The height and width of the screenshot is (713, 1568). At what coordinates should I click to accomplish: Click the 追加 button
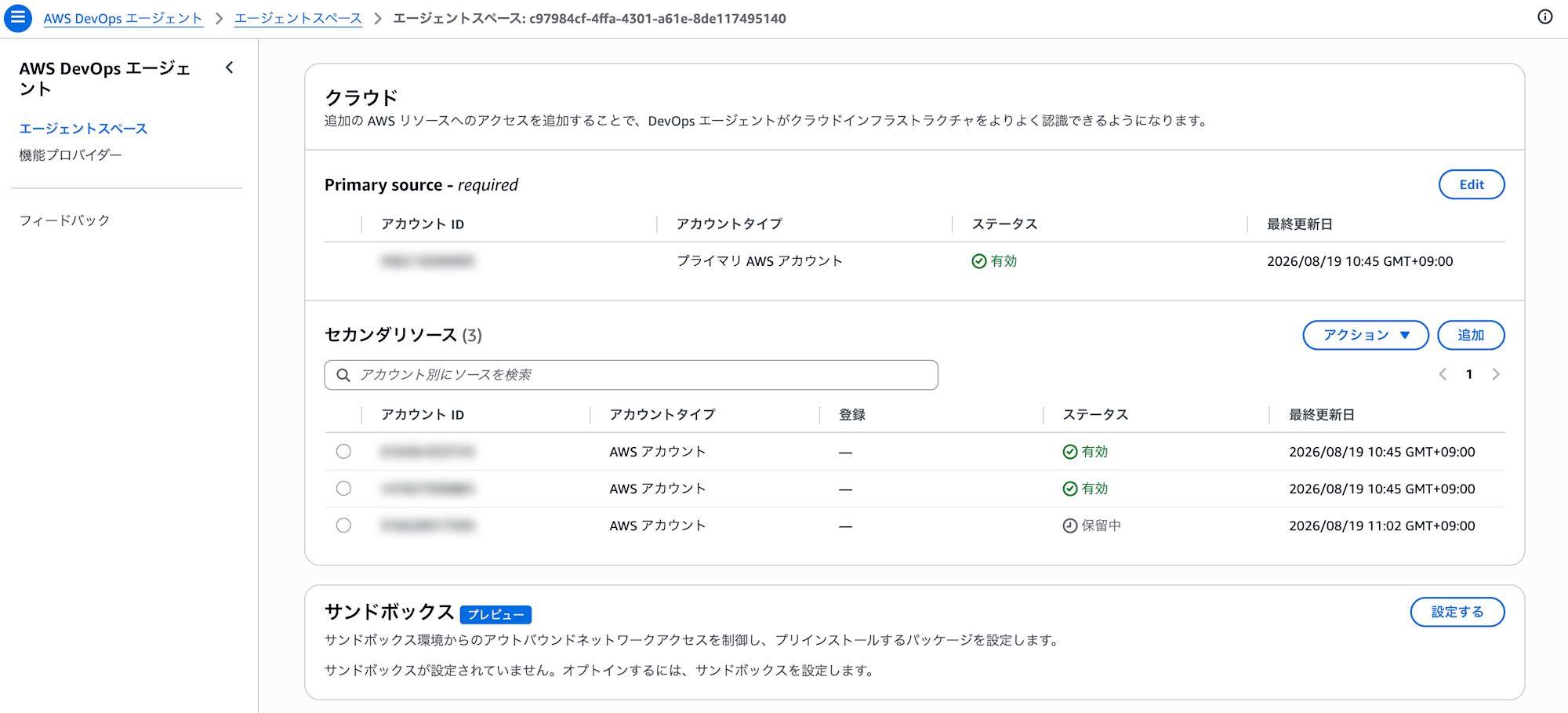(1471, 335)
